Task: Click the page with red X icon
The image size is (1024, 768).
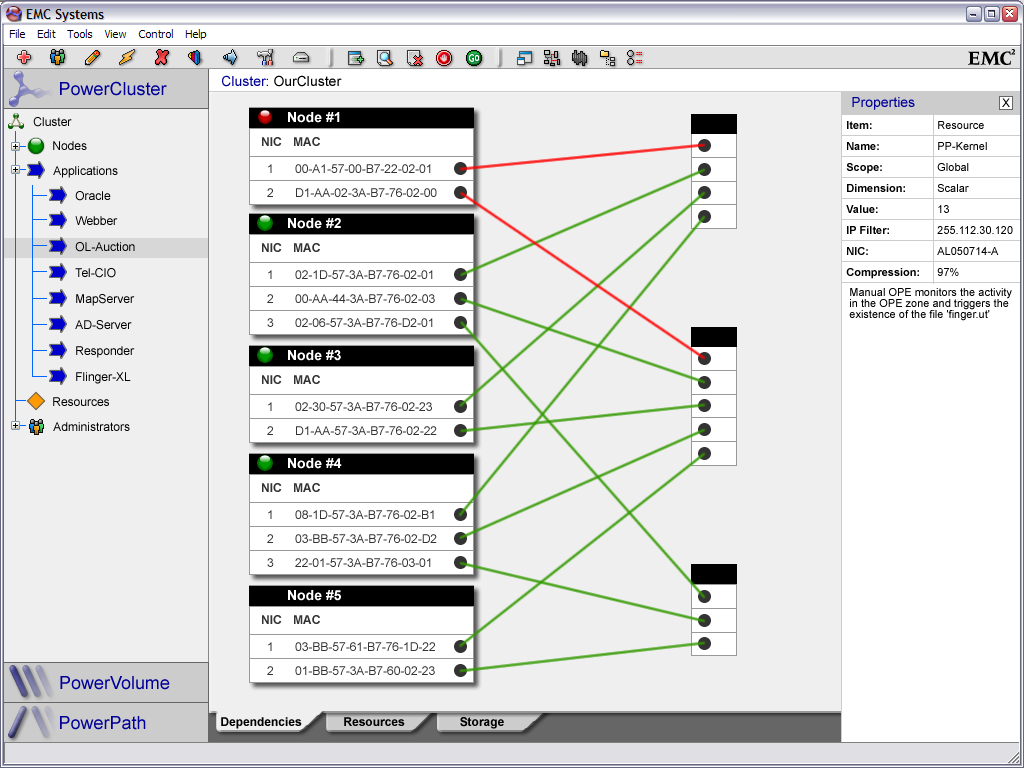Action: pos(415,58)
